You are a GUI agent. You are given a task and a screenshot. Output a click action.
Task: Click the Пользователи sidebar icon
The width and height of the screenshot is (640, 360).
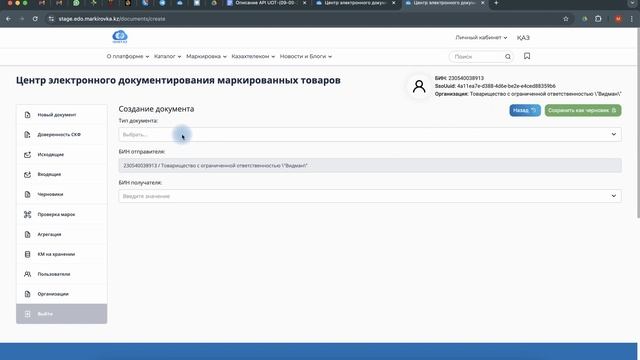tap(27, 274)
